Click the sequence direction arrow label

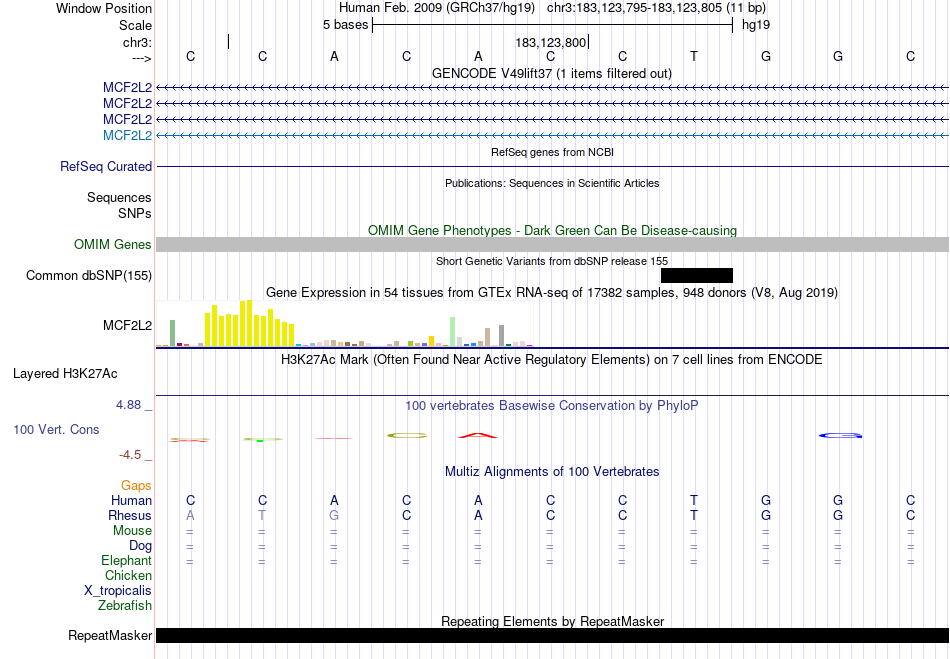(x=141, y=58)
